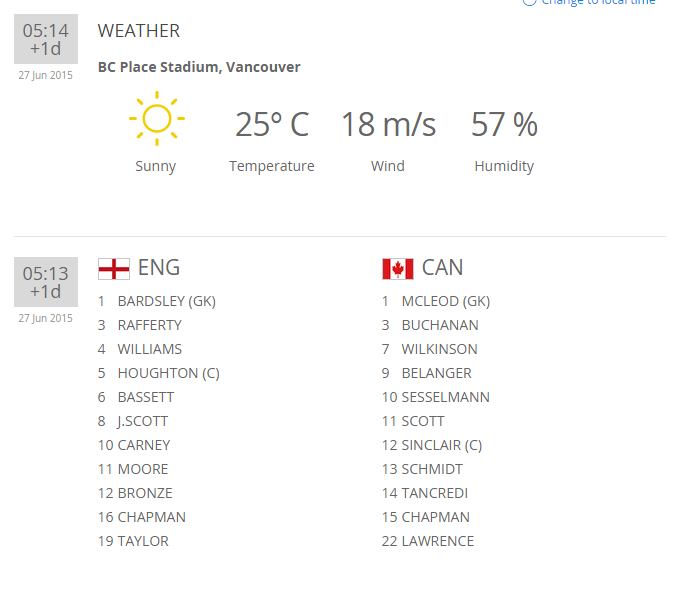Screen dimensions: 674x593
Task: Click the 'Change to local time' link
Action: click(597, 3)
